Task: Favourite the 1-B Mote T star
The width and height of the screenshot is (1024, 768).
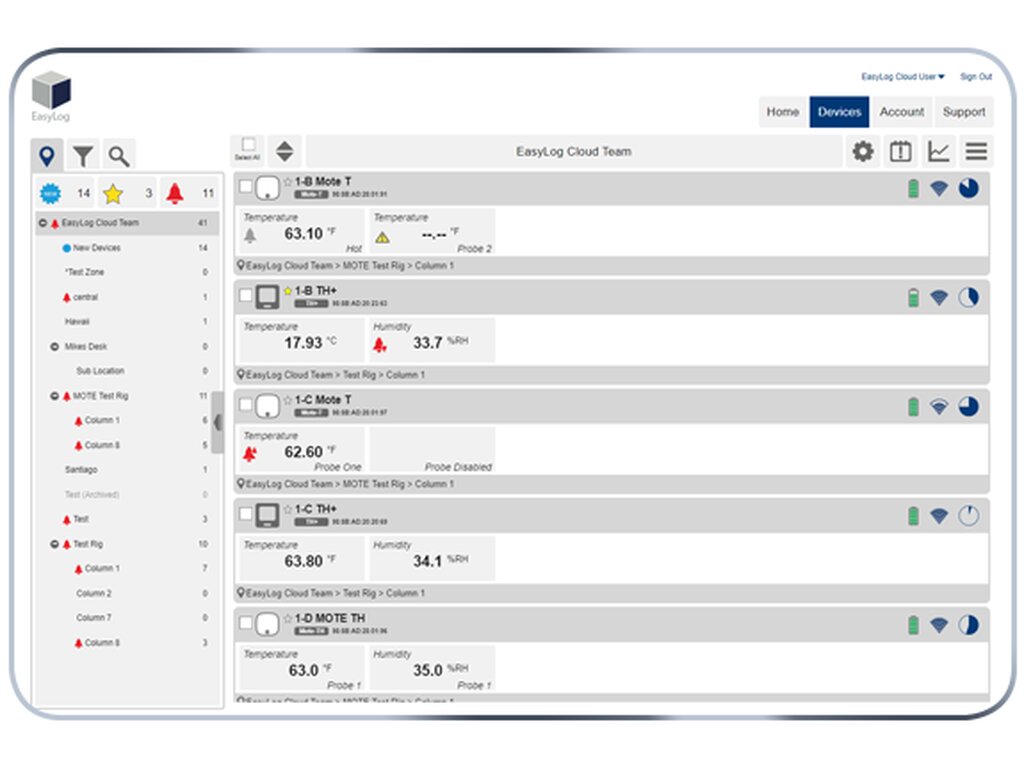Action: click(x=288, y=182)
